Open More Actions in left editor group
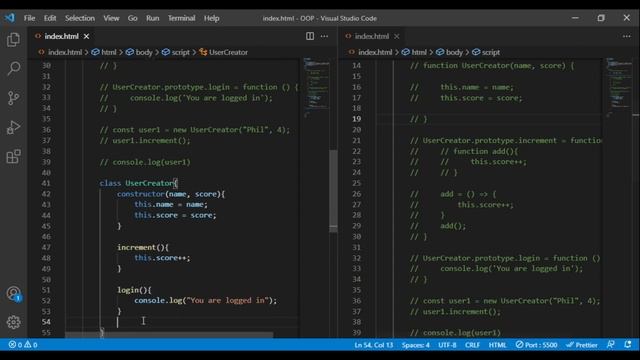This screenshot has height=360, width=640. click(324, 36)
